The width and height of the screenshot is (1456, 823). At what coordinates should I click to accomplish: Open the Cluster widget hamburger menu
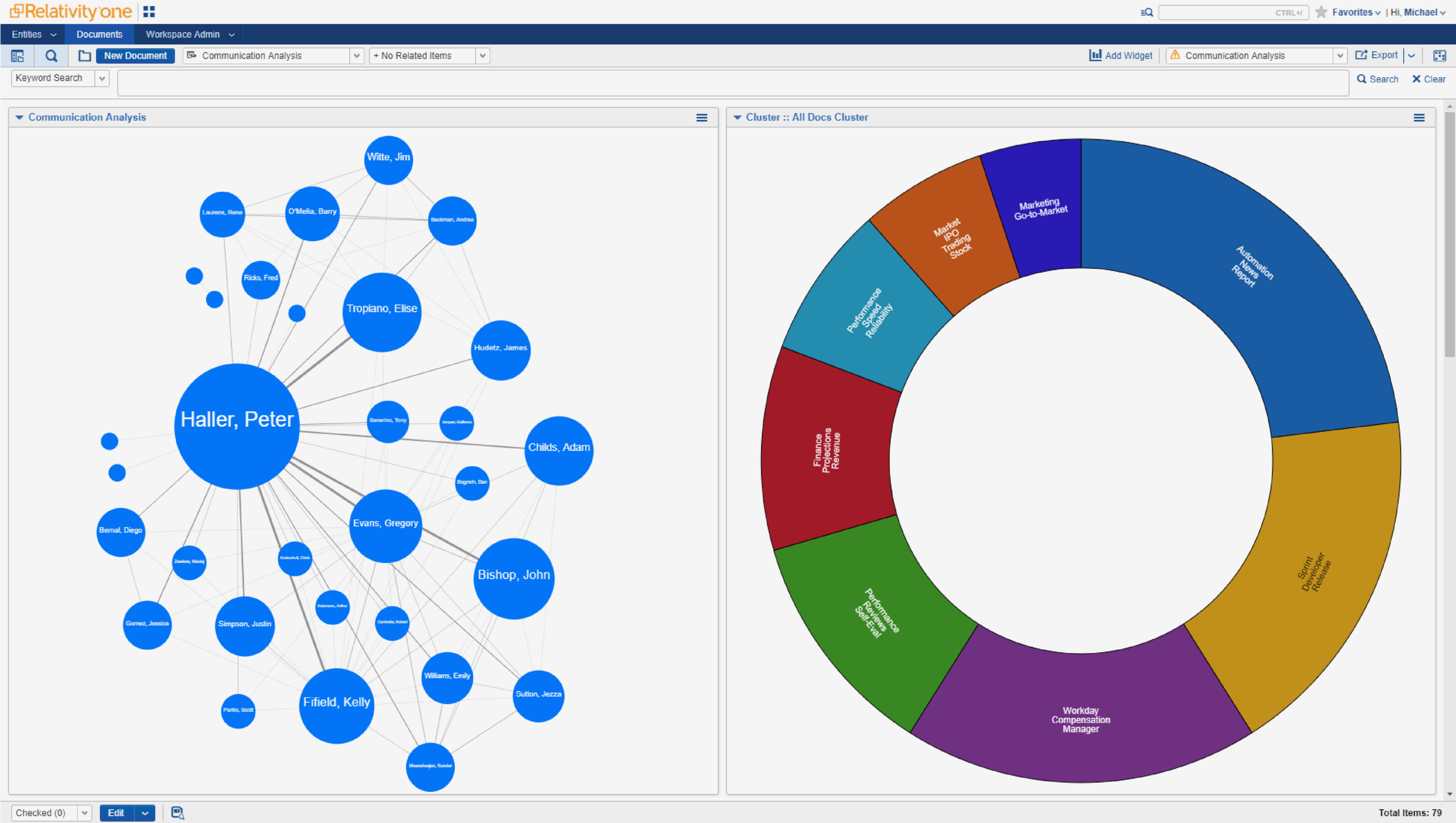pos(1419,118)
